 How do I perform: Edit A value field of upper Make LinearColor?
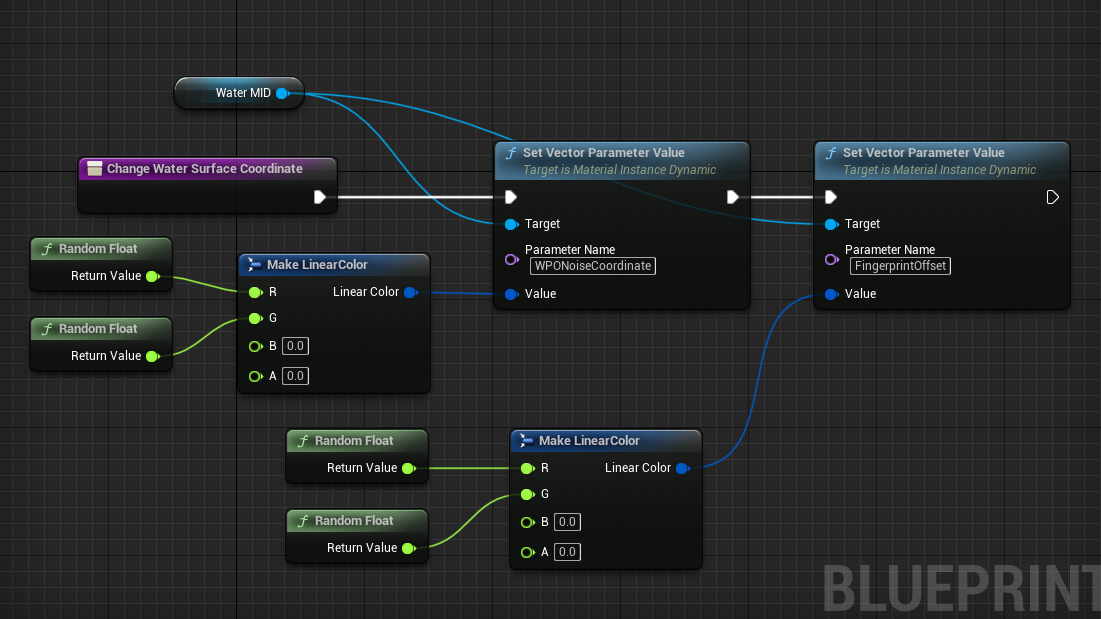(x=296, y=376)
